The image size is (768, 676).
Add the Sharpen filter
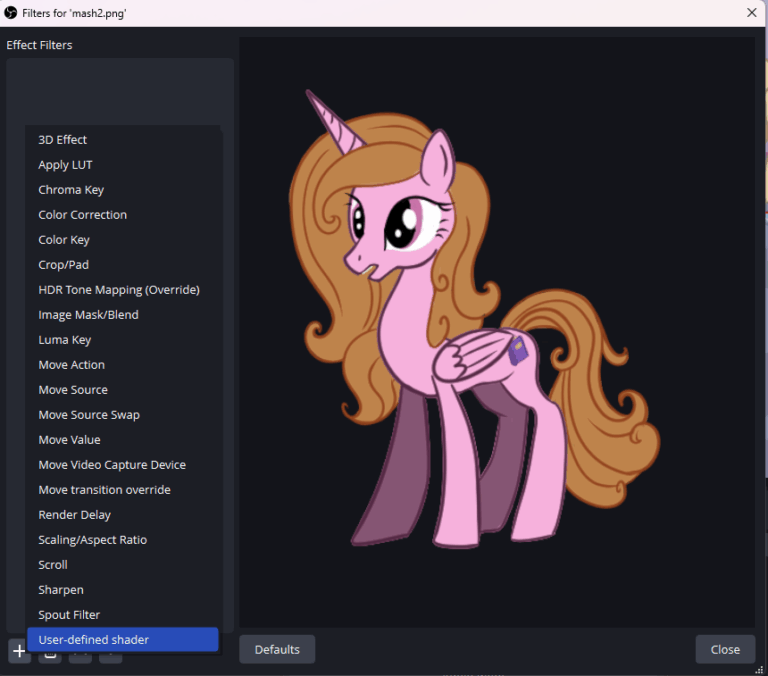pyautogui.click(x=61, y=590)
